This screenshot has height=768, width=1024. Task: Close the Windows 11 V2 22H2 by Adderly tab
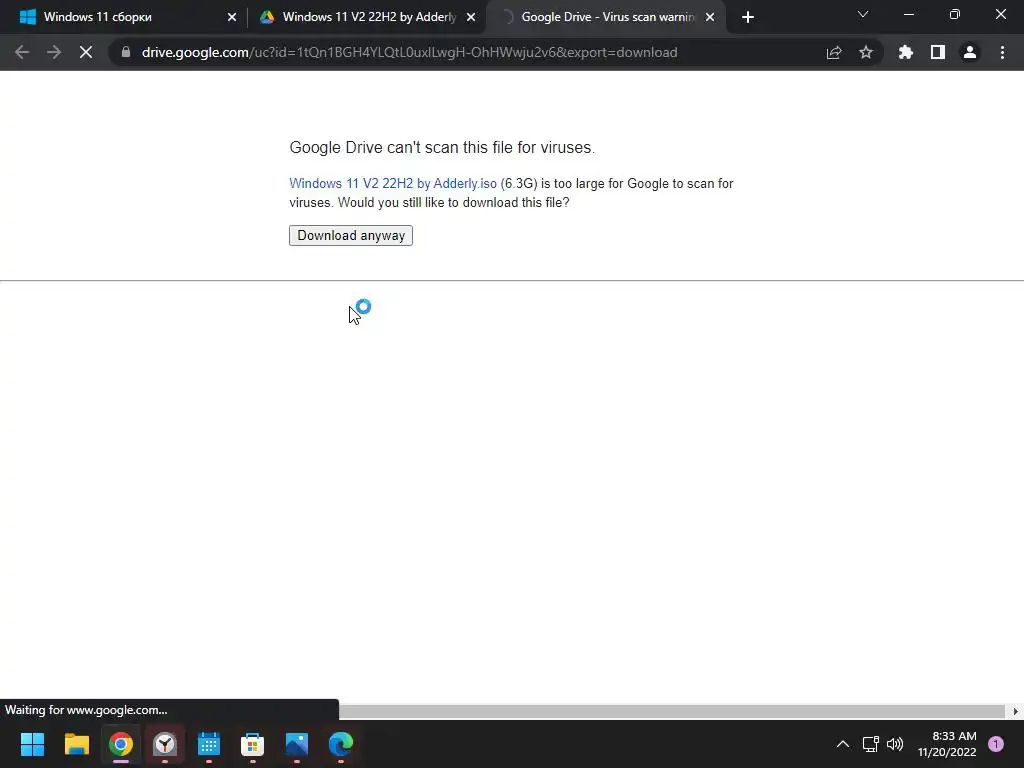(x=471, y=17)
